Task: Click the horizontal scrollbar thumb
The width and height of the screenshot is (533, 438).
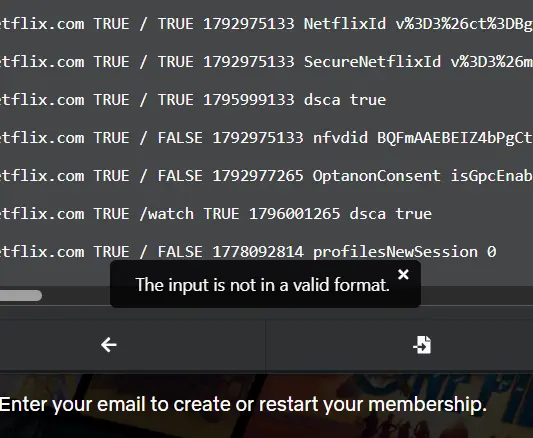Action: pos(20,296)
